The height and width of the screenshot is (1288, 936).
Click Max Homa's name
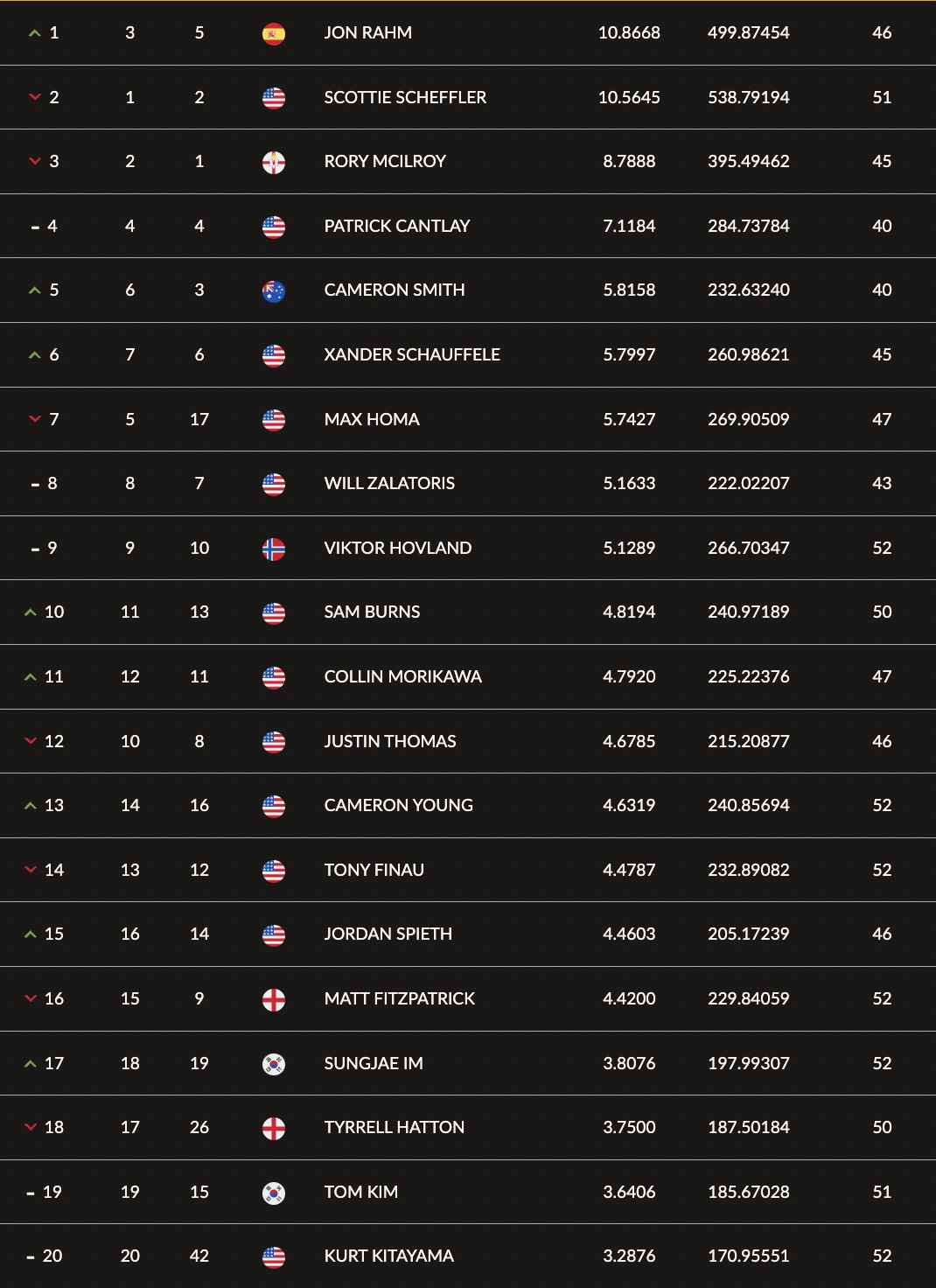(x=372, y=419)
